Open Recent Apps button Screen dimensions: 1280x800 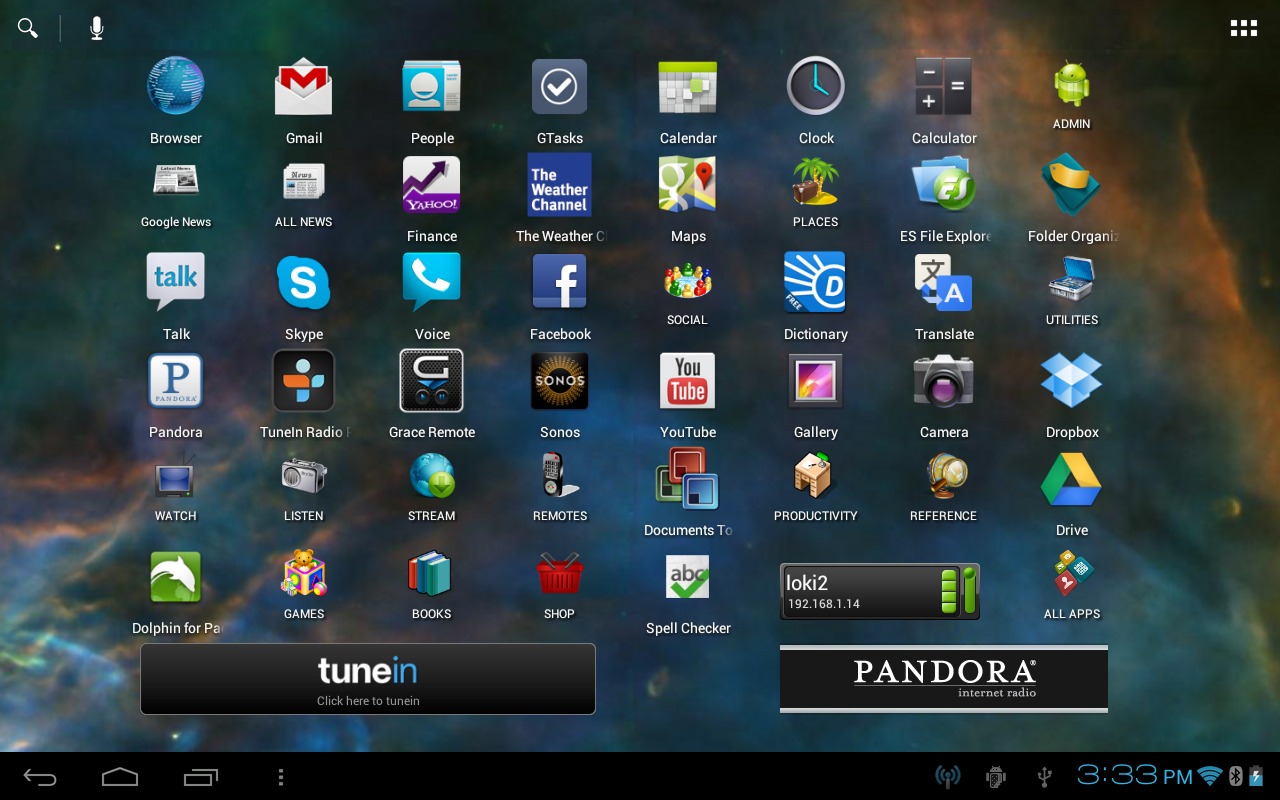[x=200, y=777]
